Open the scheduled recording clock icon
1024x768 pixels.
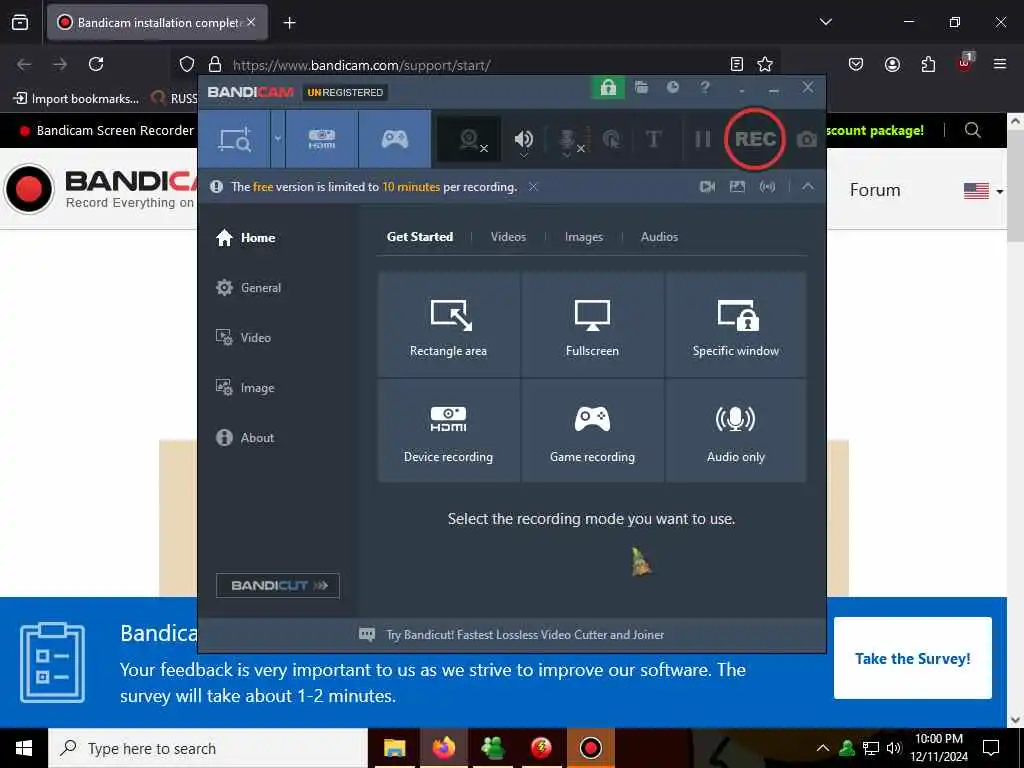click(x=673, y=87)
